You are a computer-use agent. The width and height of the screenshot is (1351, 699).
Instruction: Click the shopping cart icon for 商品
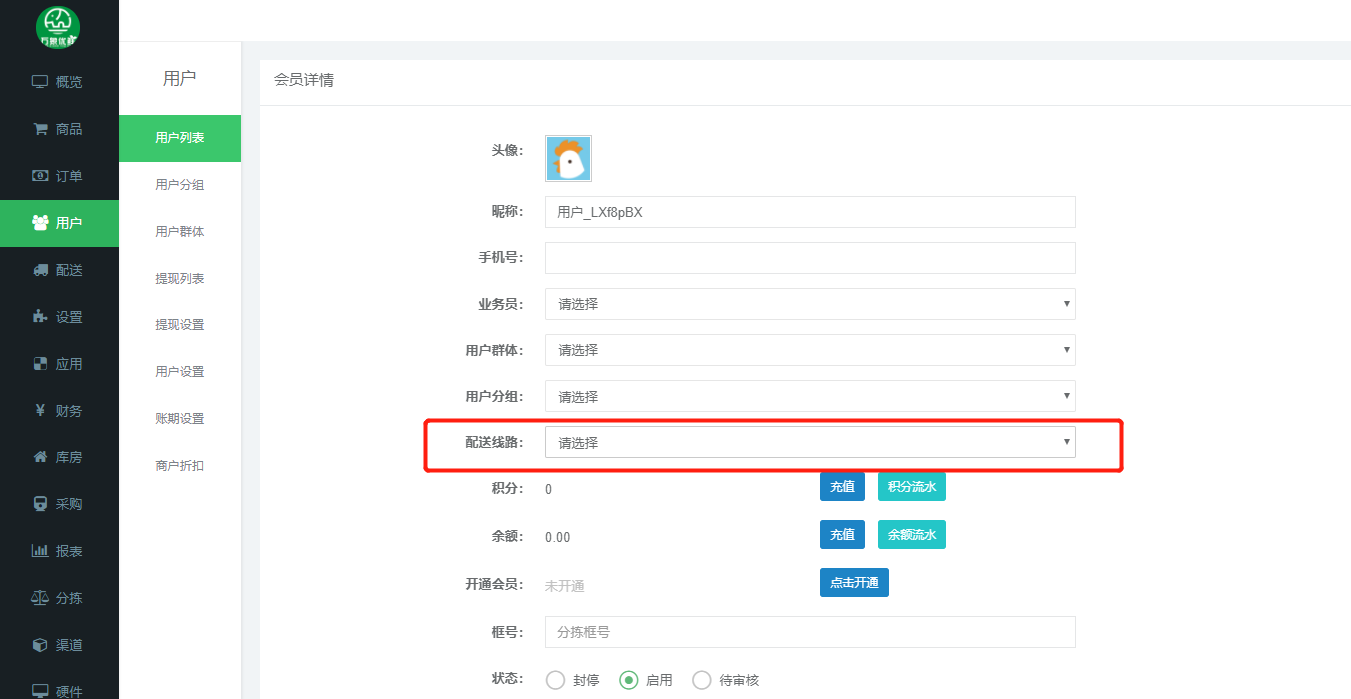click(x=40, y=129)
